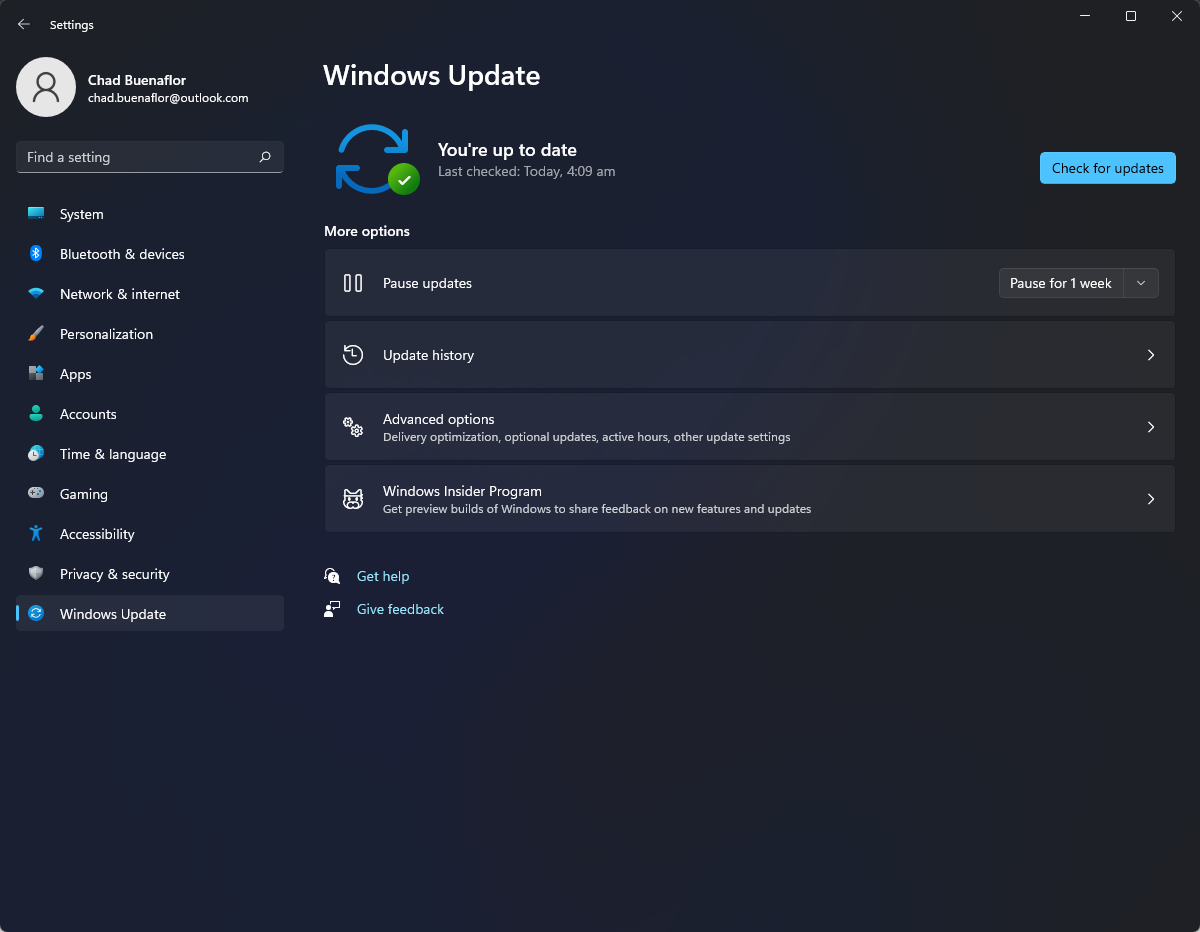Click the Windows Update page title

point(432,76)
